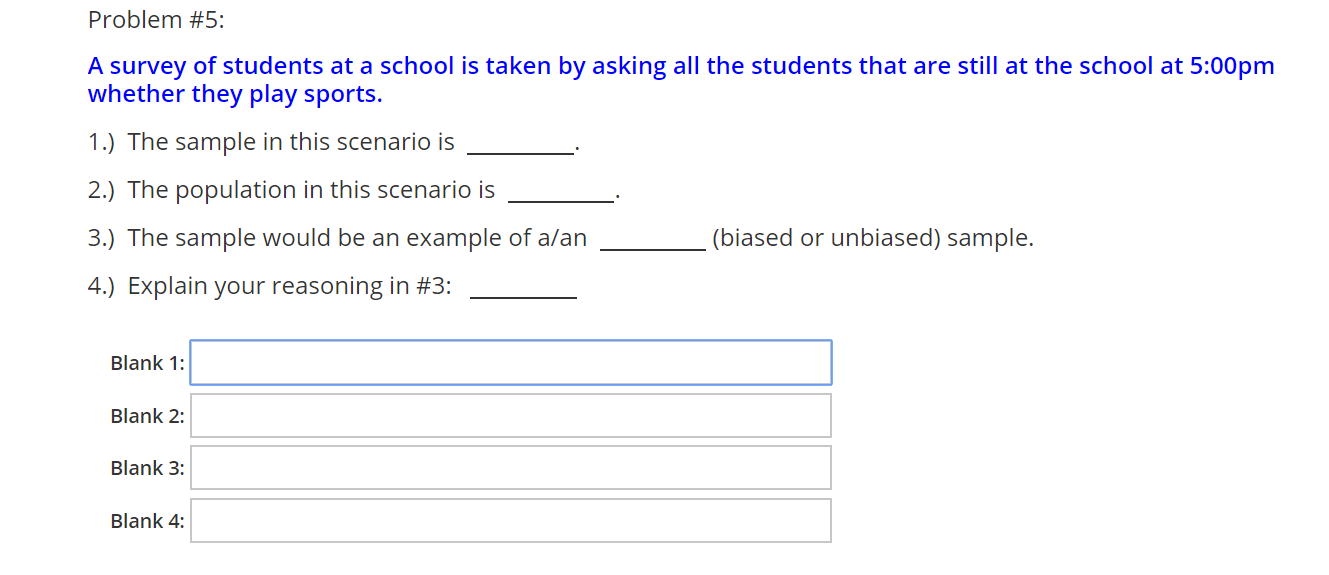Click the "(biased or unbiased) sample." text
This screenshot has width=1329, height=575.
point(872,238)
